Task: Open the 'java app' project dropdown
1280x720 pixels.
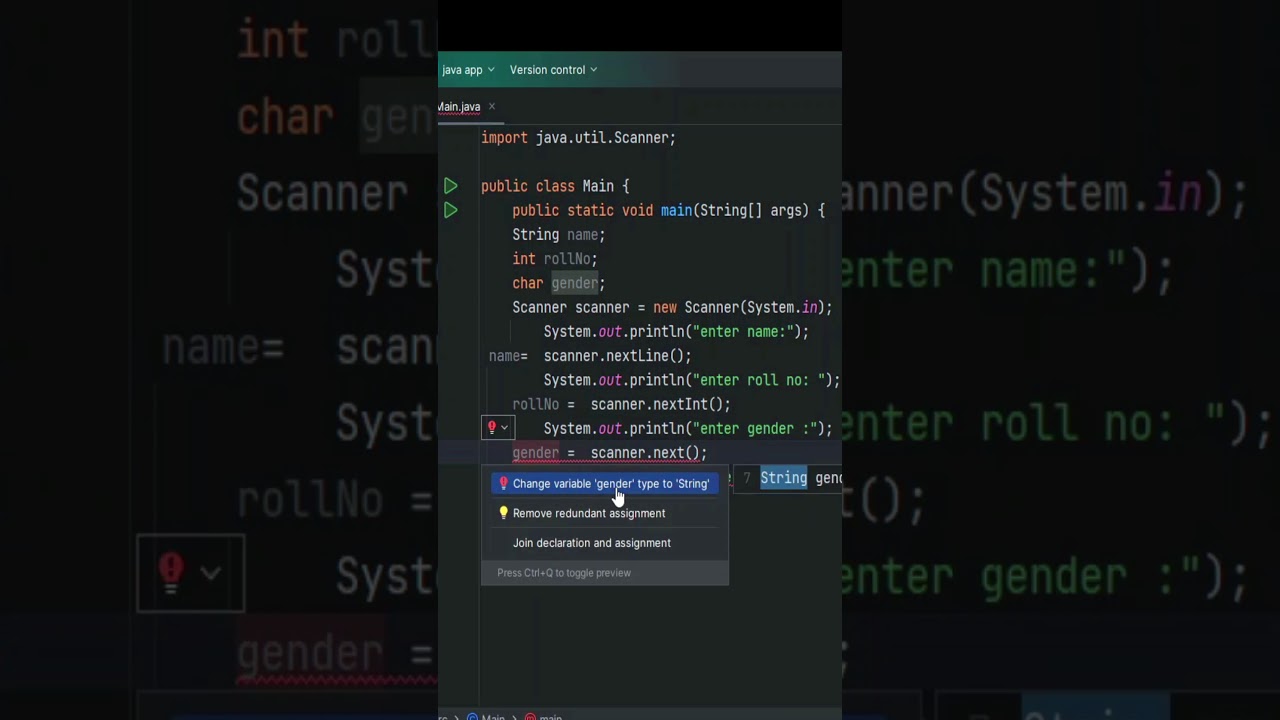Action: pyautogui.click(x=468, y=70)
